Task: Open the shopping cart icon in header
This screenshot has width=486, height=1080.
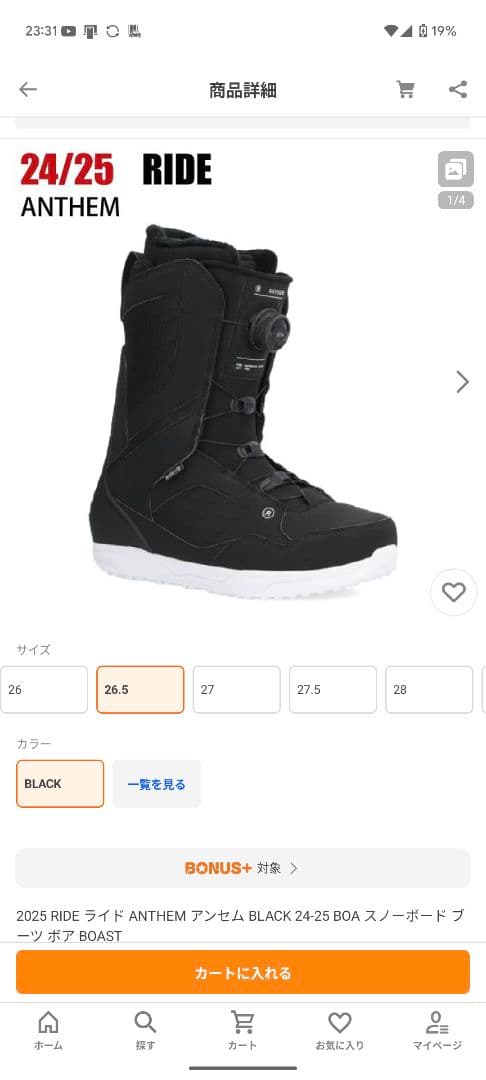Action: point(405,90)
